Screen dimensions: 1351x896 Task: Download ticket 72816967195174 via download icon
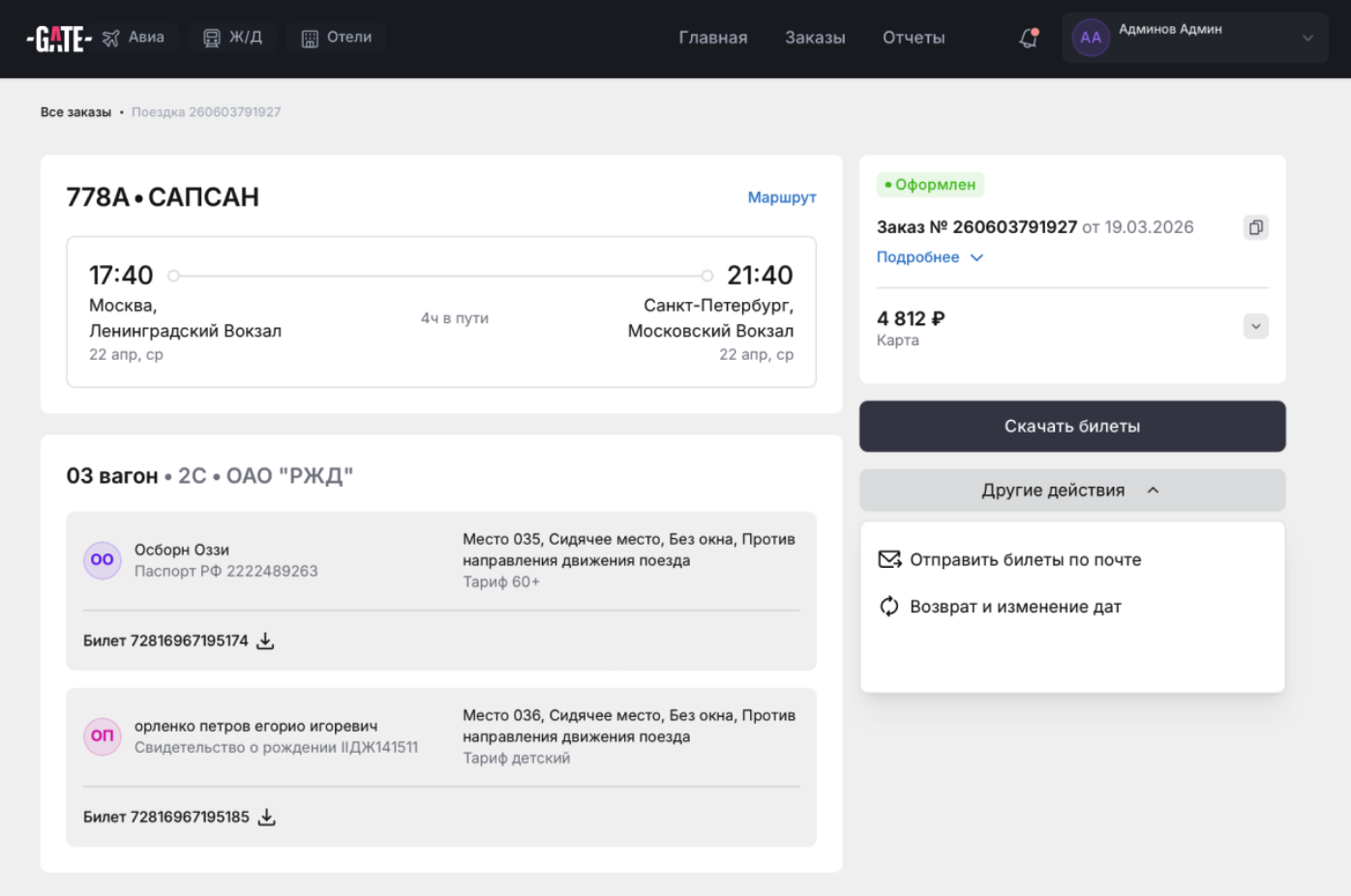pyautogui.click(x=265, y=641)
